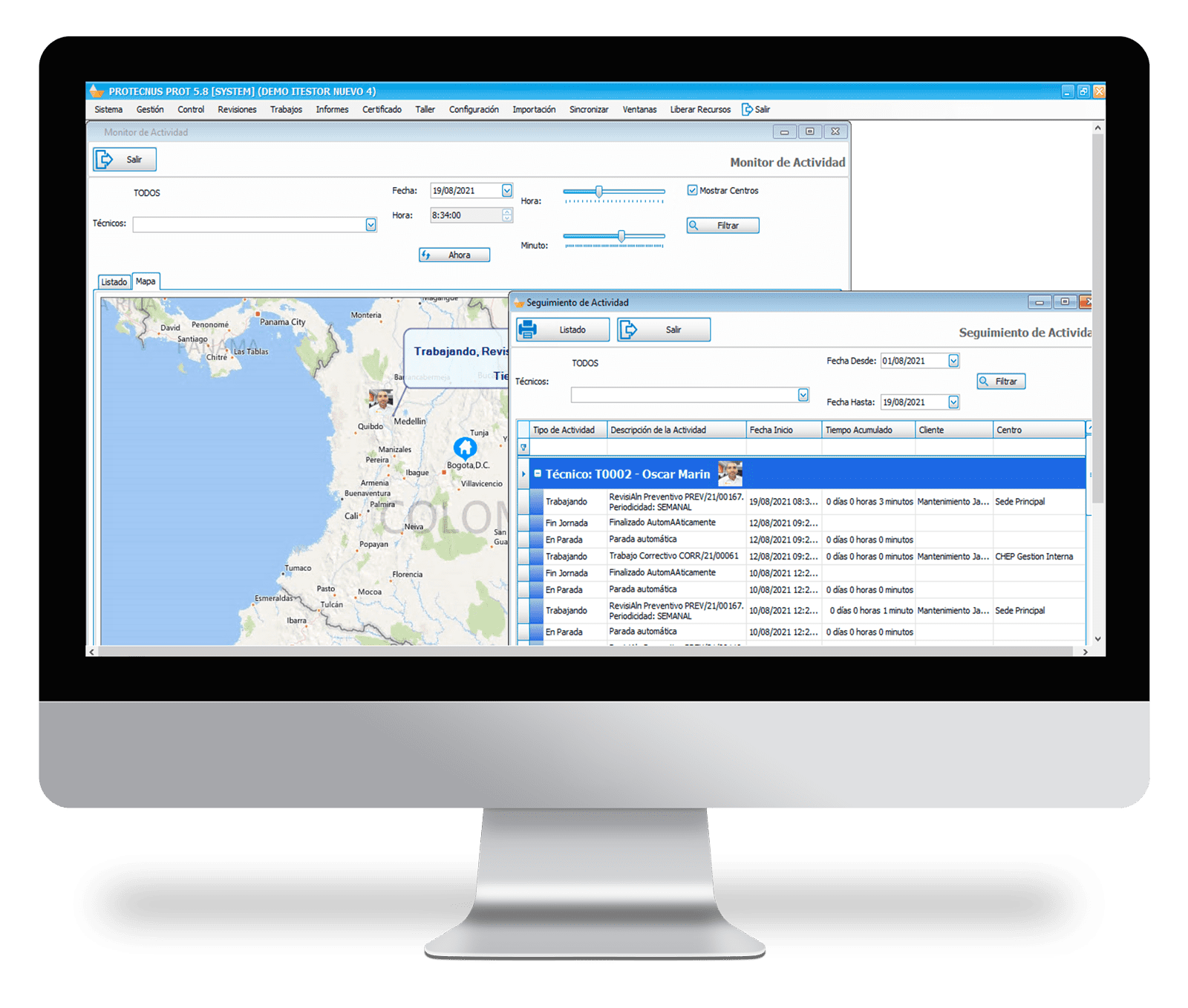This screenshot has height=1008, width=1188.
Task: Click the Descripción de la Actividad column header
Action: click(x=676, y=430)
